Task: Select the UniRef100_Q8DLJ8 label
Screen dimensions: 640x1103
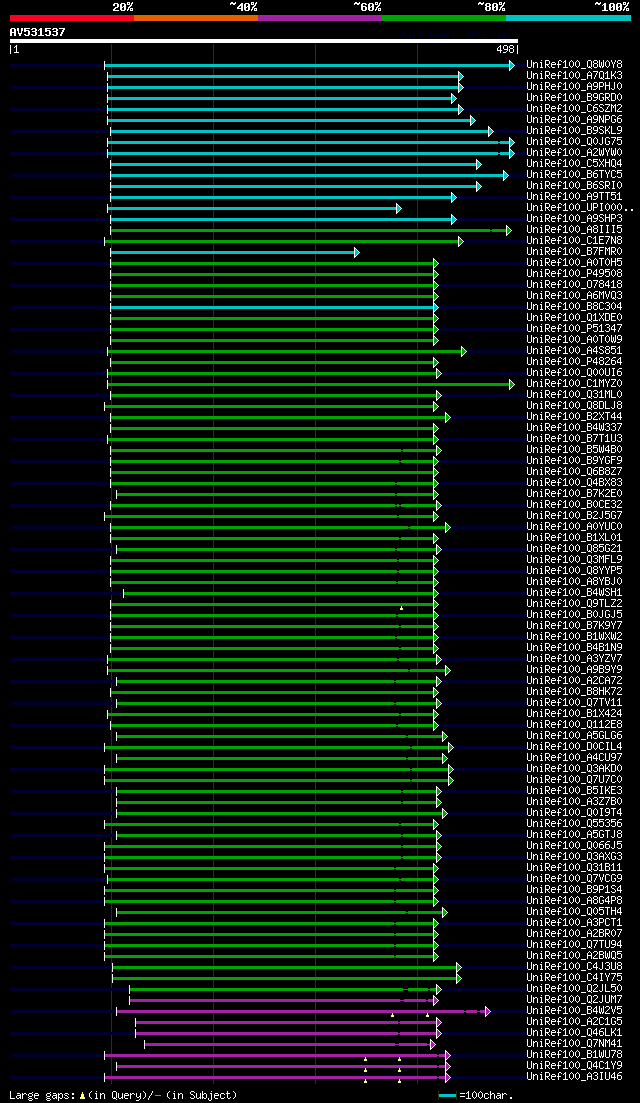Action: pos(574,406)
